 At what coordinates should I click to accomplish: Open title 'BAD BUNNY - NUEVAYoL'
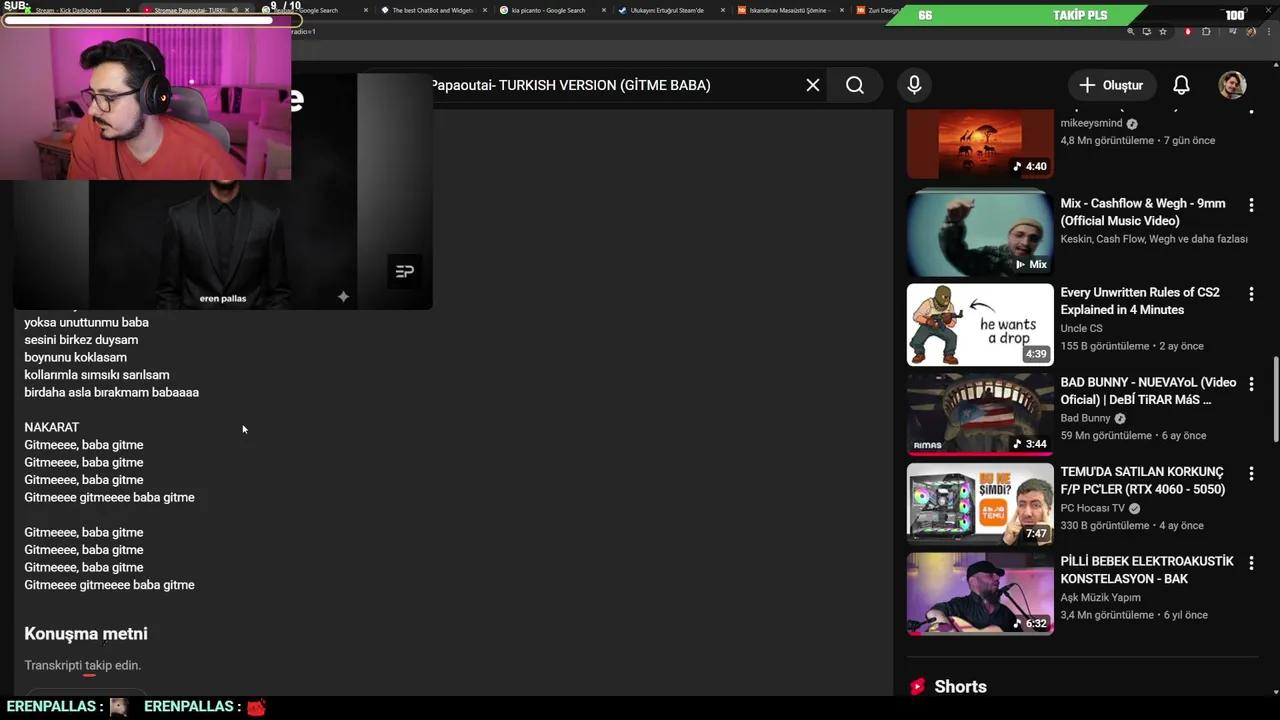pos(1148,391)
